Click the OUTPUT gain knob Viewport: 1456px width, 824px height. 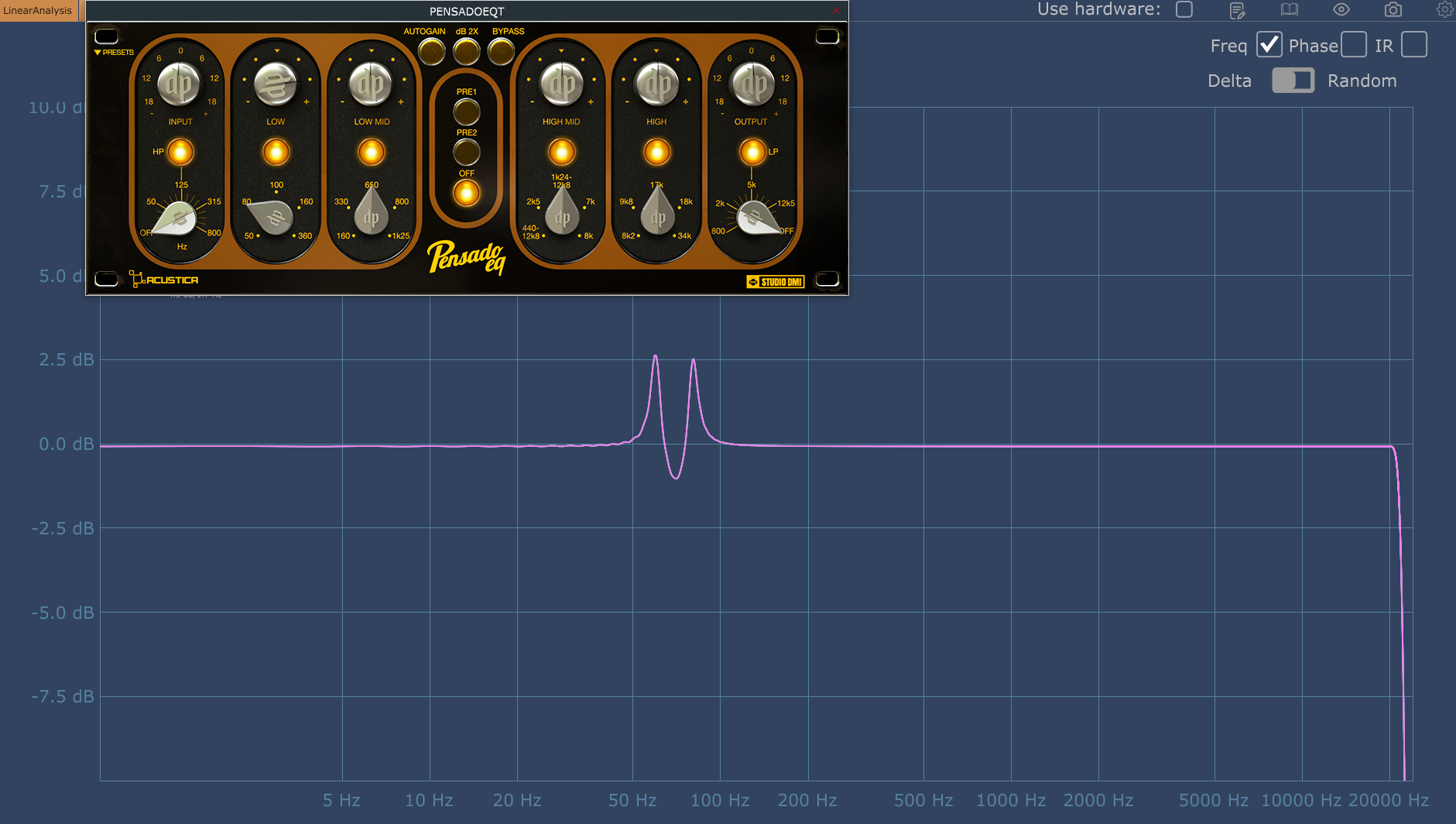pos(752,85)
